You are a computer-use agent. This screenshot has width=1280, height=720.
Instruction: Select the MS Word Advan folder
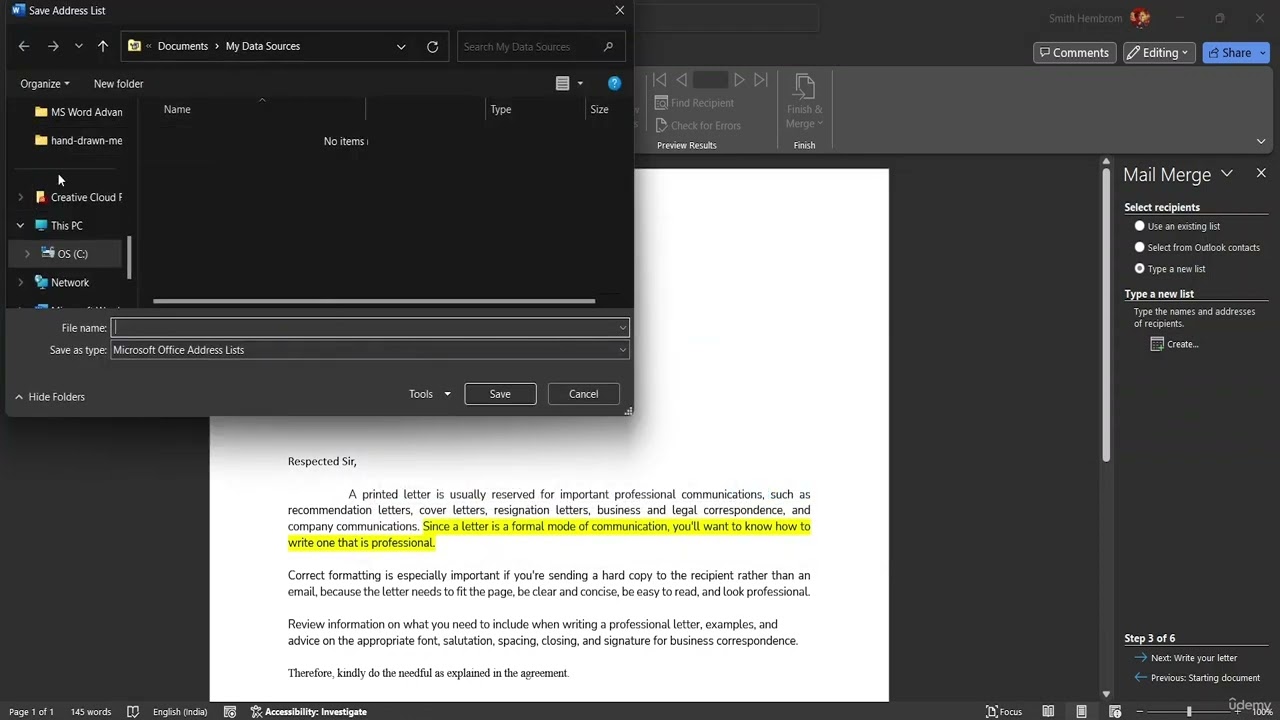tap(78, 112)
